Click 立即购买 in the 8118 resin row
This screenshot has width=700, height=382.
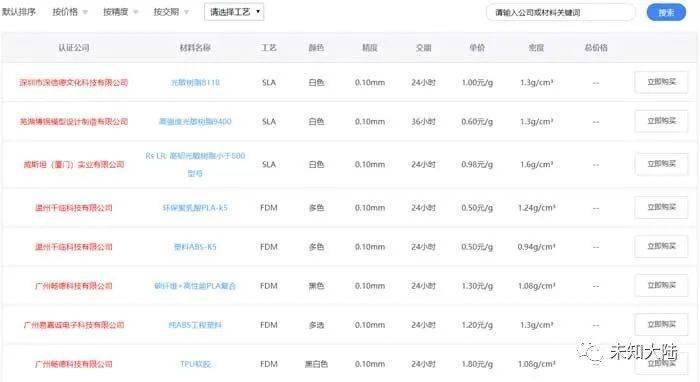[661, 82]
